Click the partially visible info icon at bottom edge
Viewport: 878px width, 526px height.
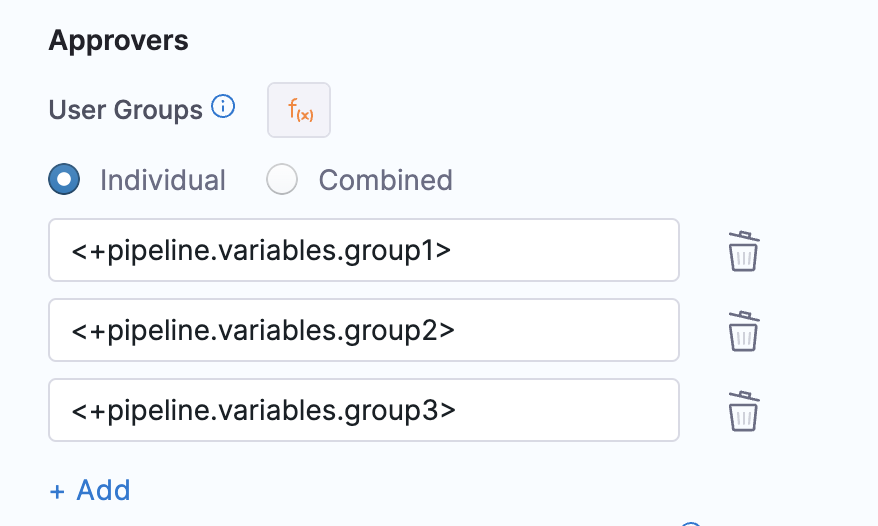coord(691,523)
